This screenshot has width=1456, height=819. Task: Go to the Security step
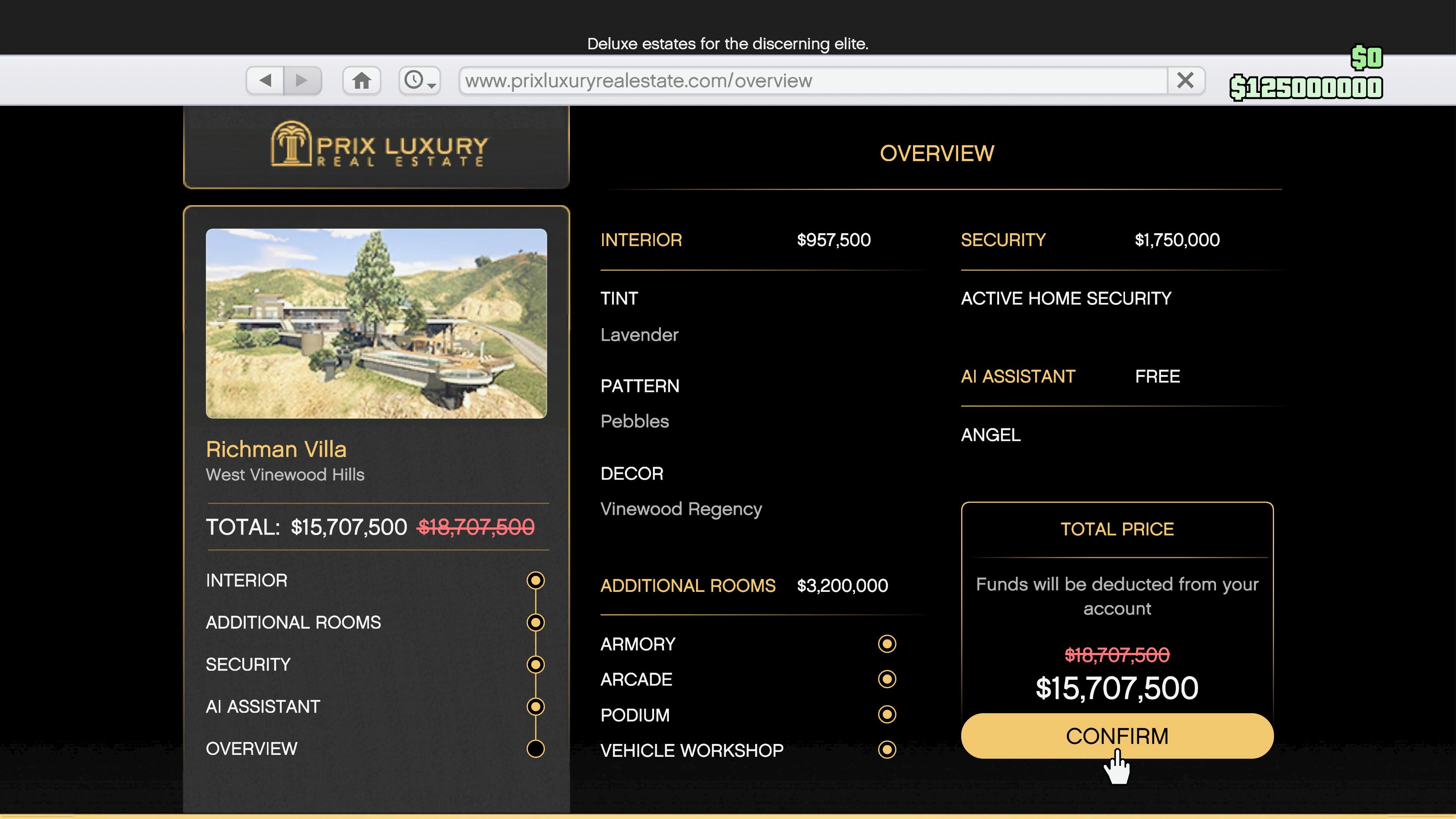point(535,664)
